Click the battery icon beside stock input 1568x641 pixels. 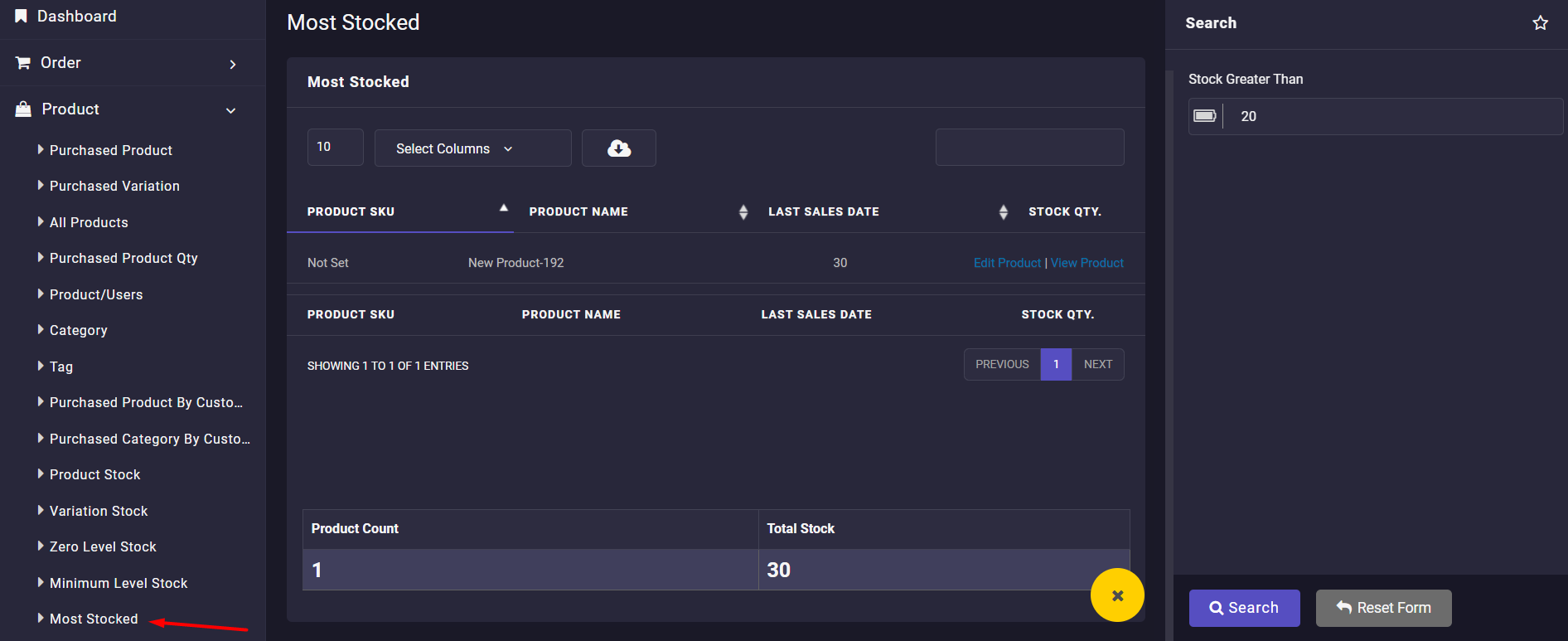click(x=1205, y=116)
